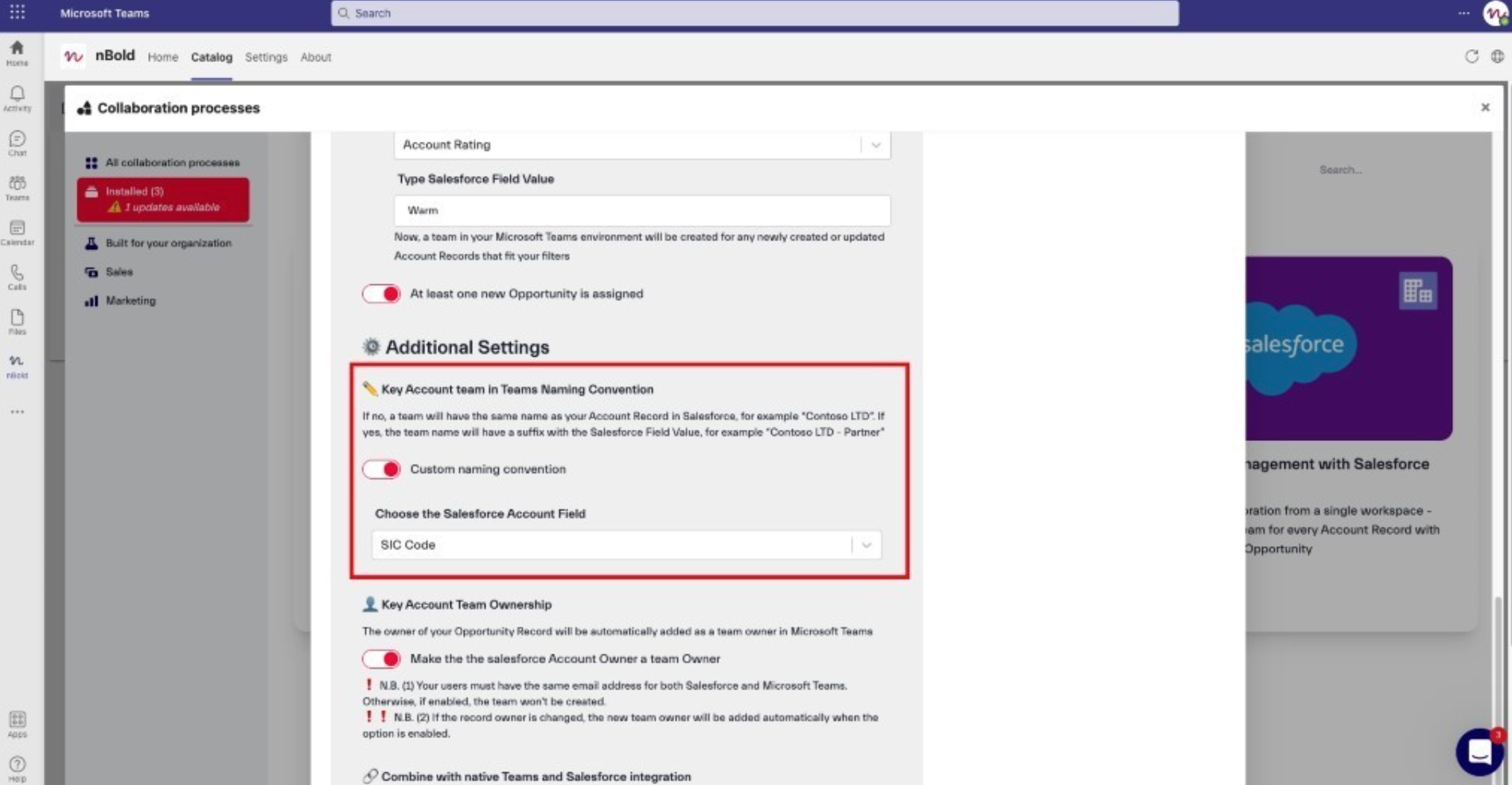Switch to the Settings tab
Image resolution: width=1512 pixels, height=785 pixels.
tap(266, 57)
